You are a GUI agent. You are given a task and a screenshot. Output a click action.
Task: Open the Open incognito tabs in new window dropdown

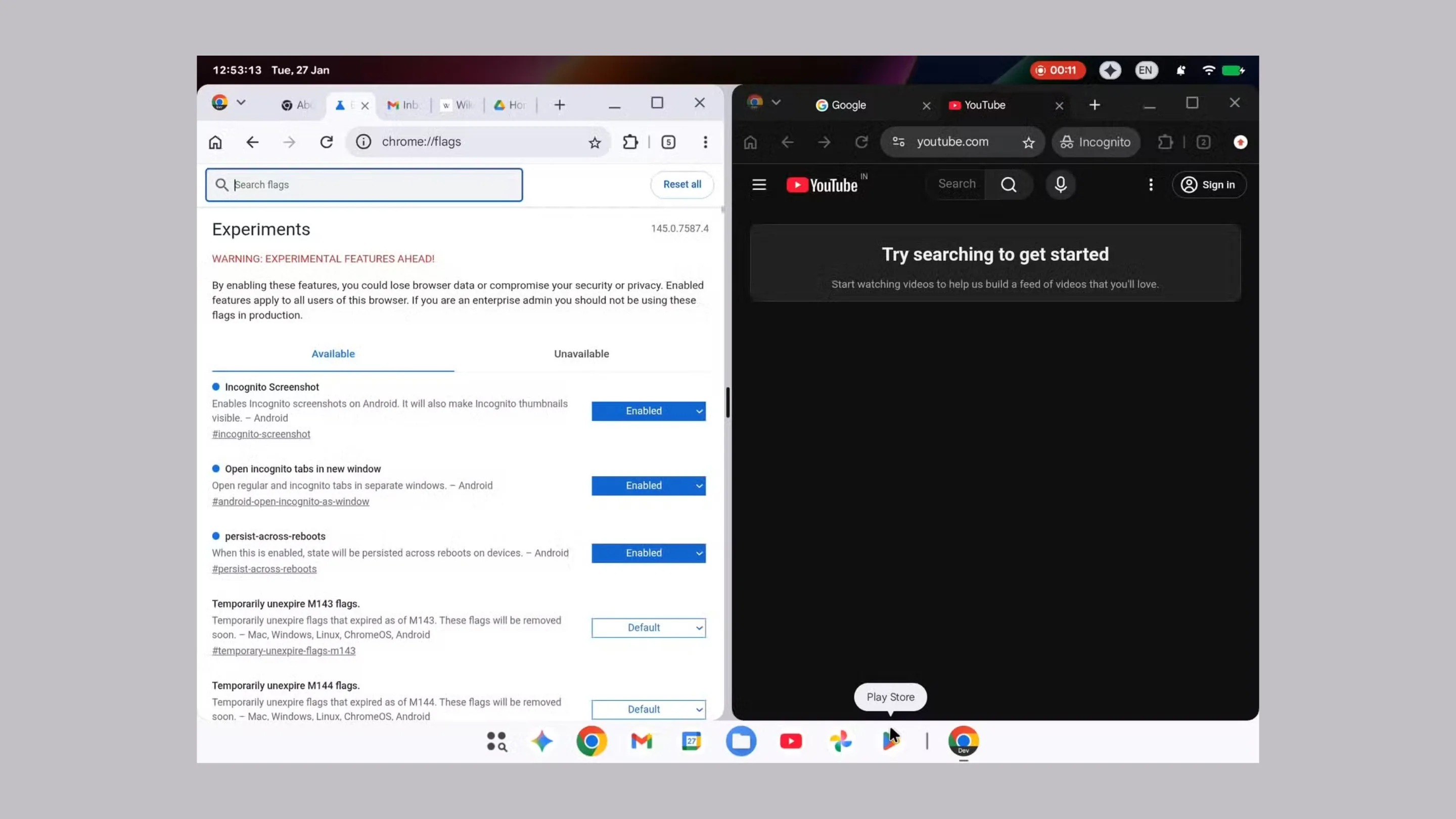tap(648, 485)
